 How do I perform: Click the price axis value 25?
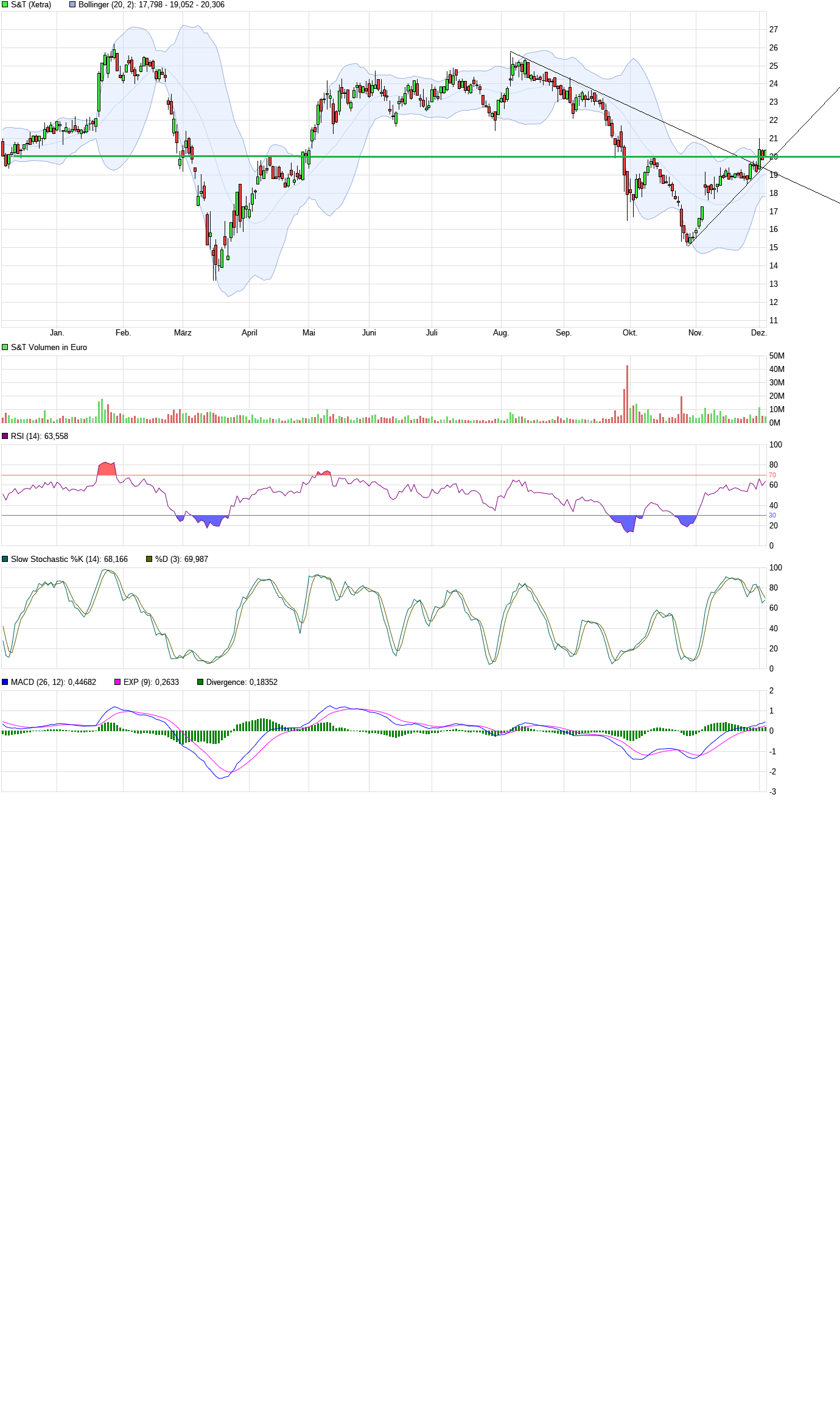774,66
